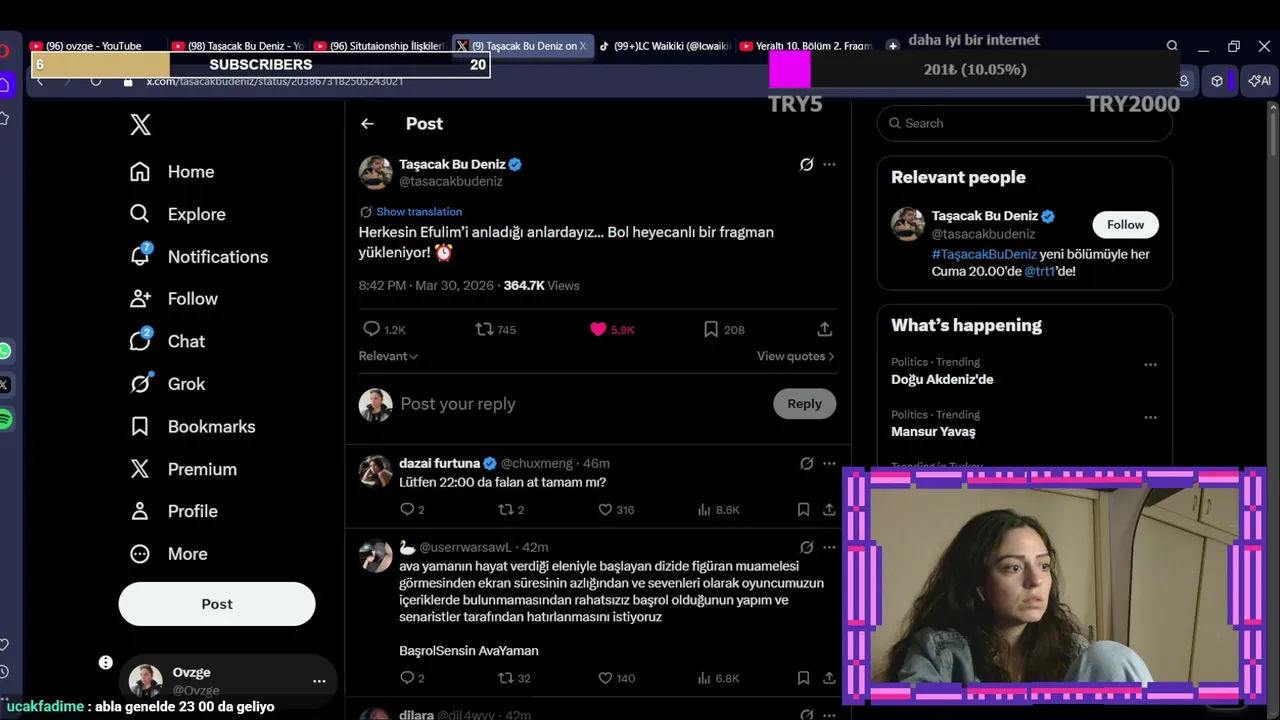Open Spotify in browser sidebar

(5, 419)
